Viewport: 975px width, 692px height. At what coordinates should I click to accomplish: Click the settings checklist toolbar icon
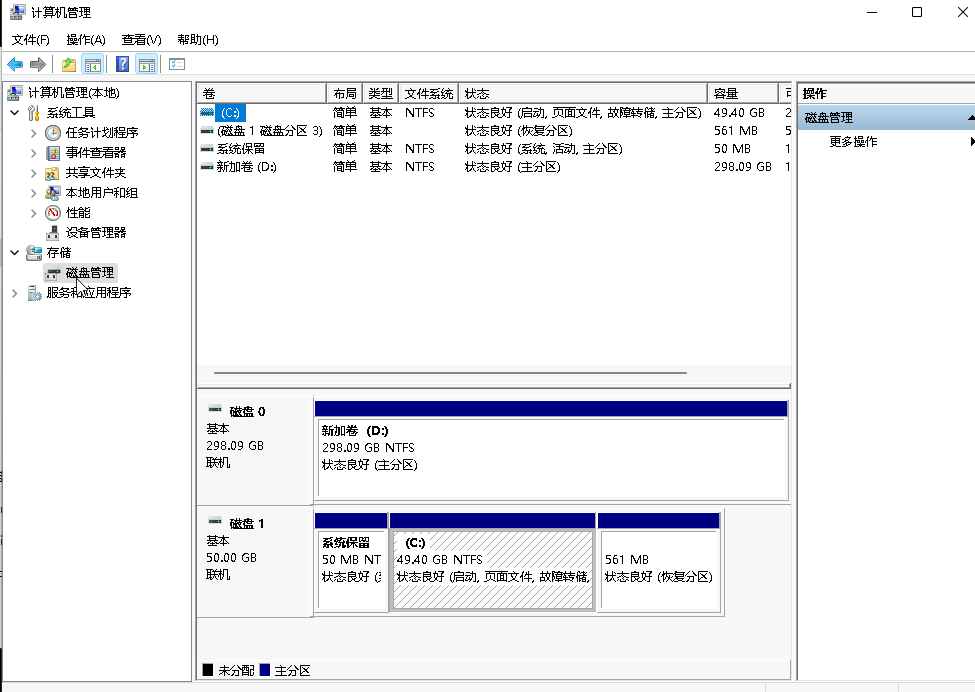pos(177,64)
